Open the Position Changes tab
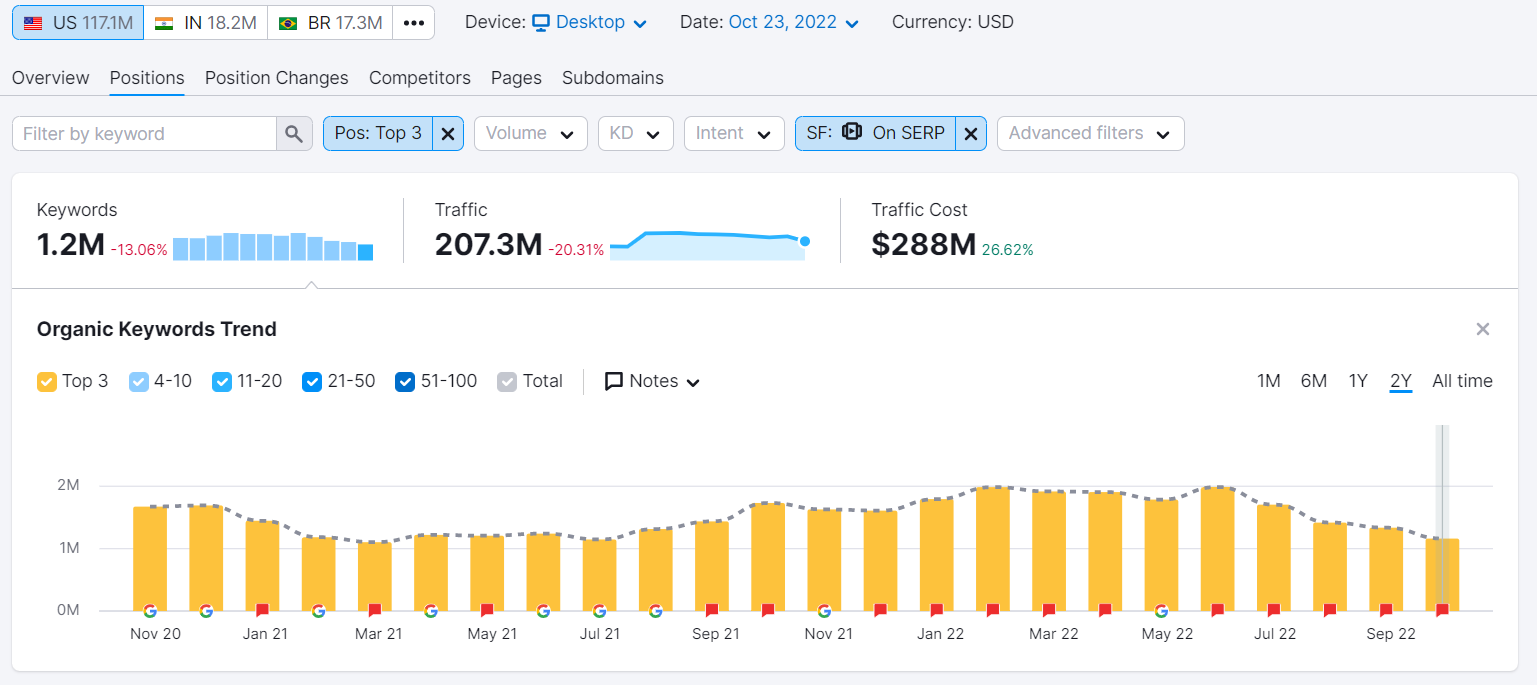Image resolution: width=1537 pixels, height=685 pixels. pyautogui.click(x=276, y=78)
